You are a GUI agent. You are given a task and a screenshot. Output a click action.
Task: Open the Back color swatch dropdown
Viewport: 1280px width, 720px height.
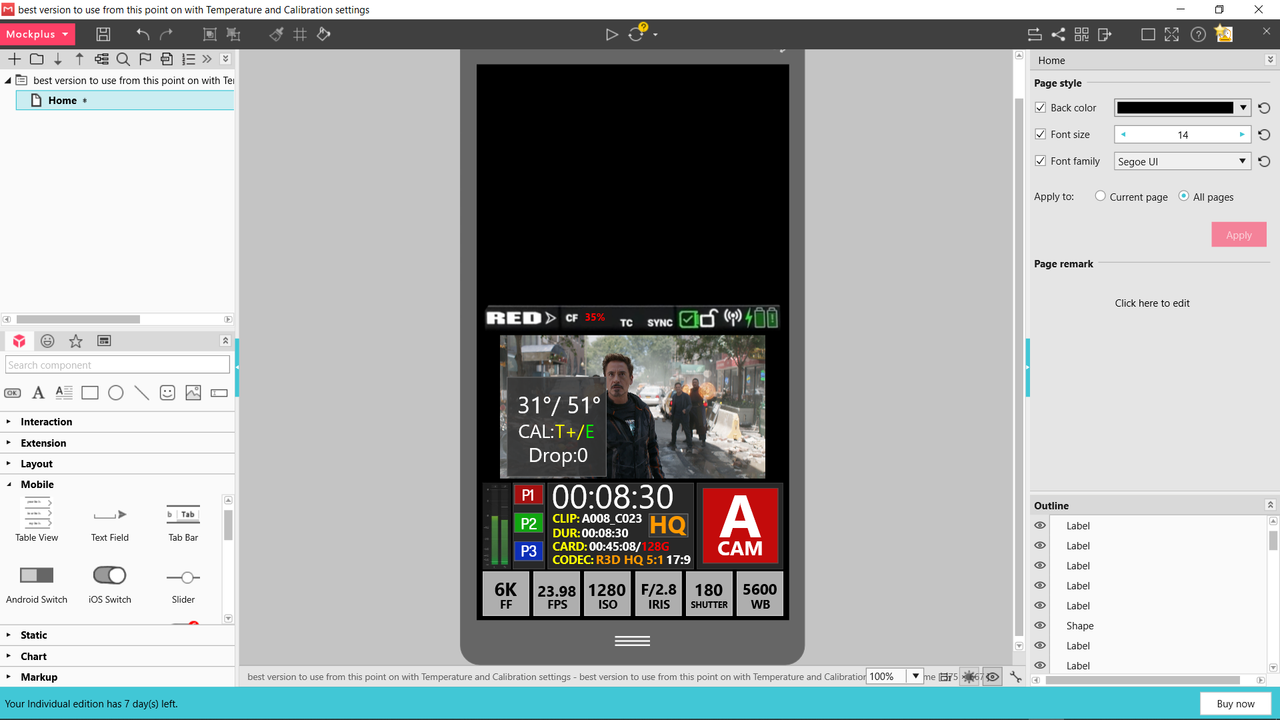coord(1243,108)
